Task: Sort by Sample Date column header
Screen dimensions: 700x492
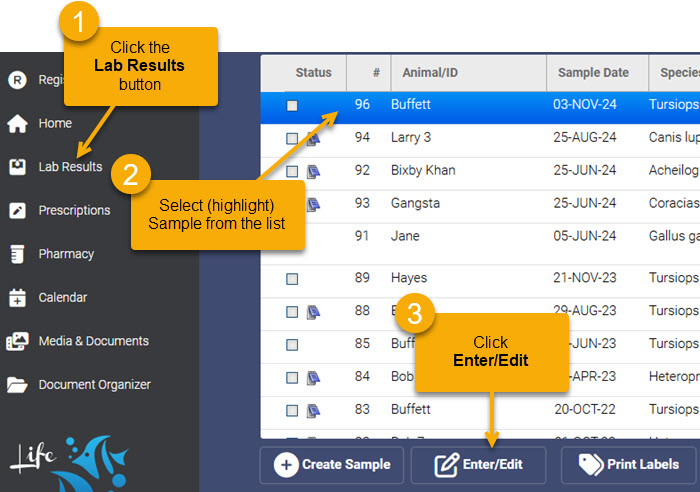Action: click(593, 73)
